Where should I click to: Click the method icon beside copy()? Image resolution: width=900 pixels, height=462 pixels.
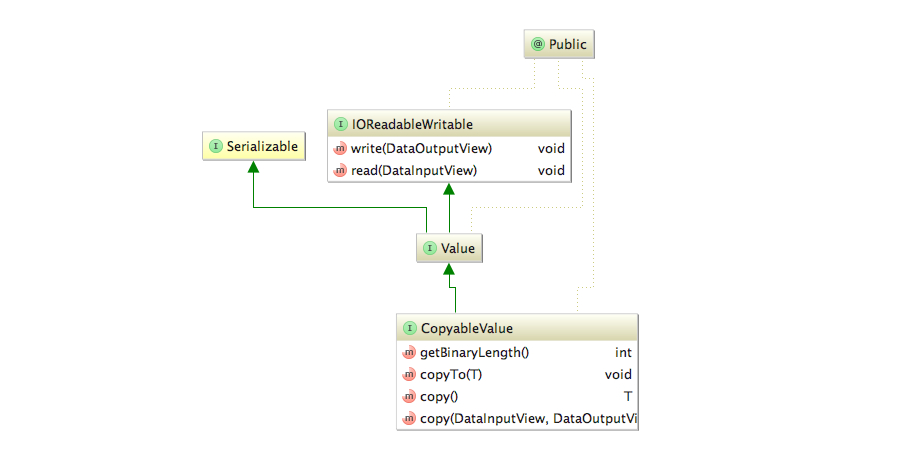[x=409, y=397]
